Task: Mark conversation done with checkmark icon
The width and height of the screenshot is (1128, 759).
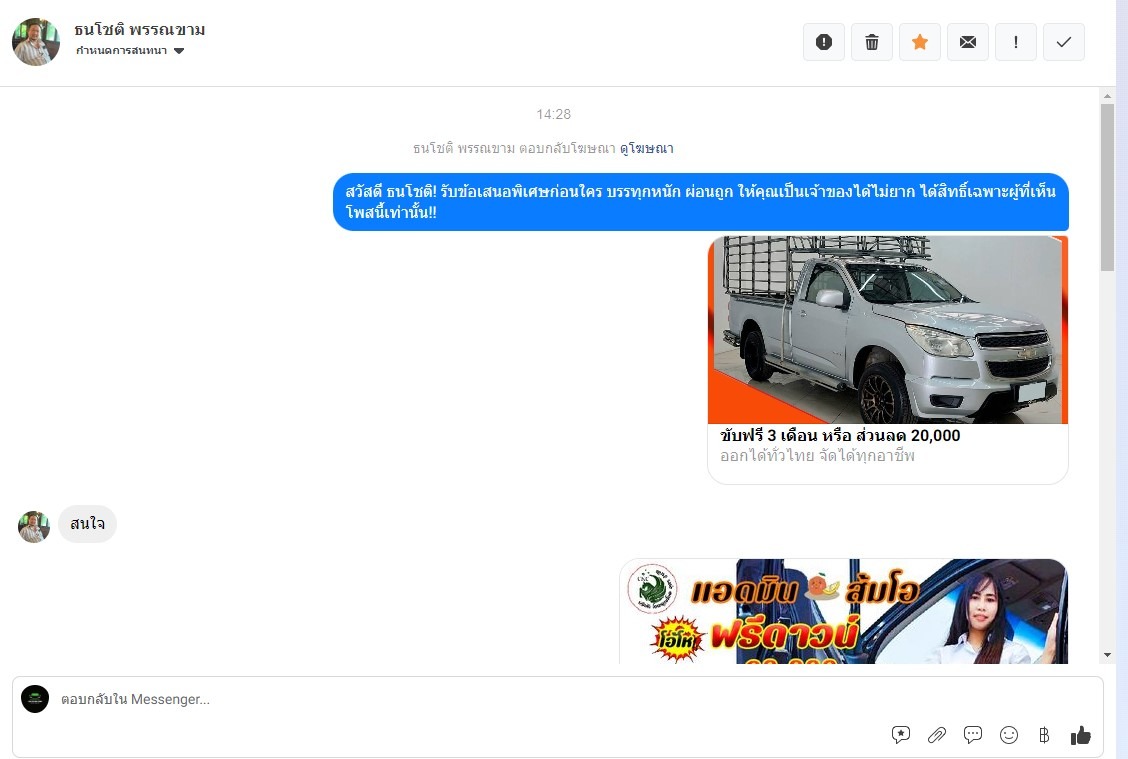Action: point(1063,42)
